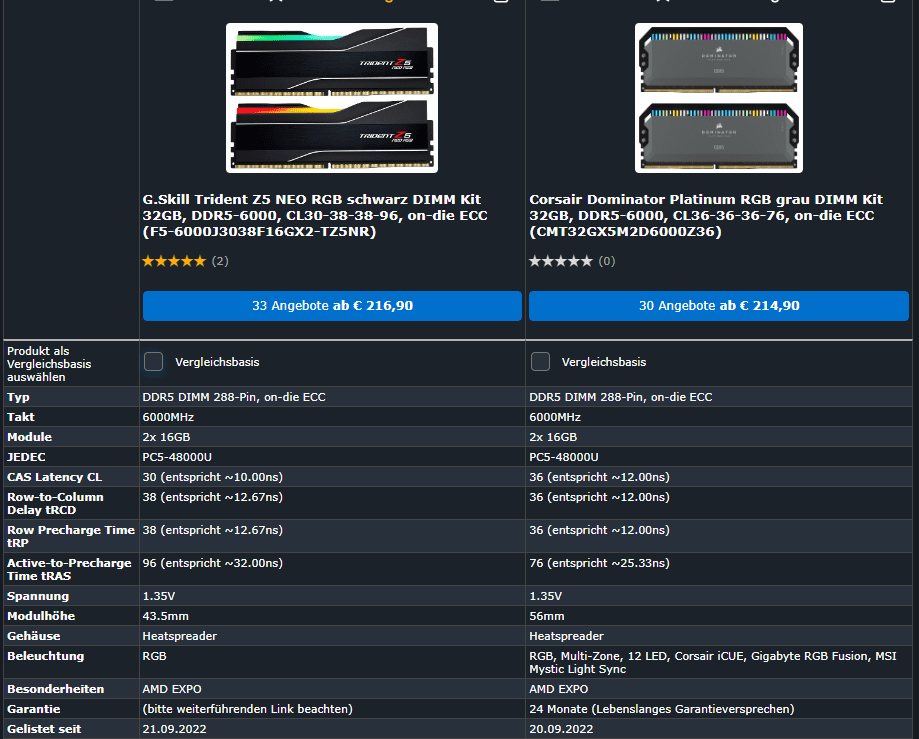
Task: Select G.Skill Spannung value '1.35V'
Action: point(159,596)
